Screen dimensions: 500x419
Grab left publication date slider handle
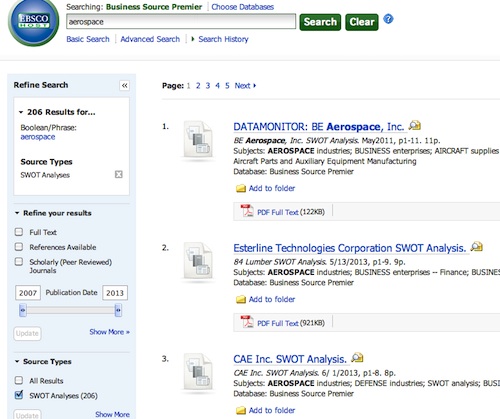(23, 310)
